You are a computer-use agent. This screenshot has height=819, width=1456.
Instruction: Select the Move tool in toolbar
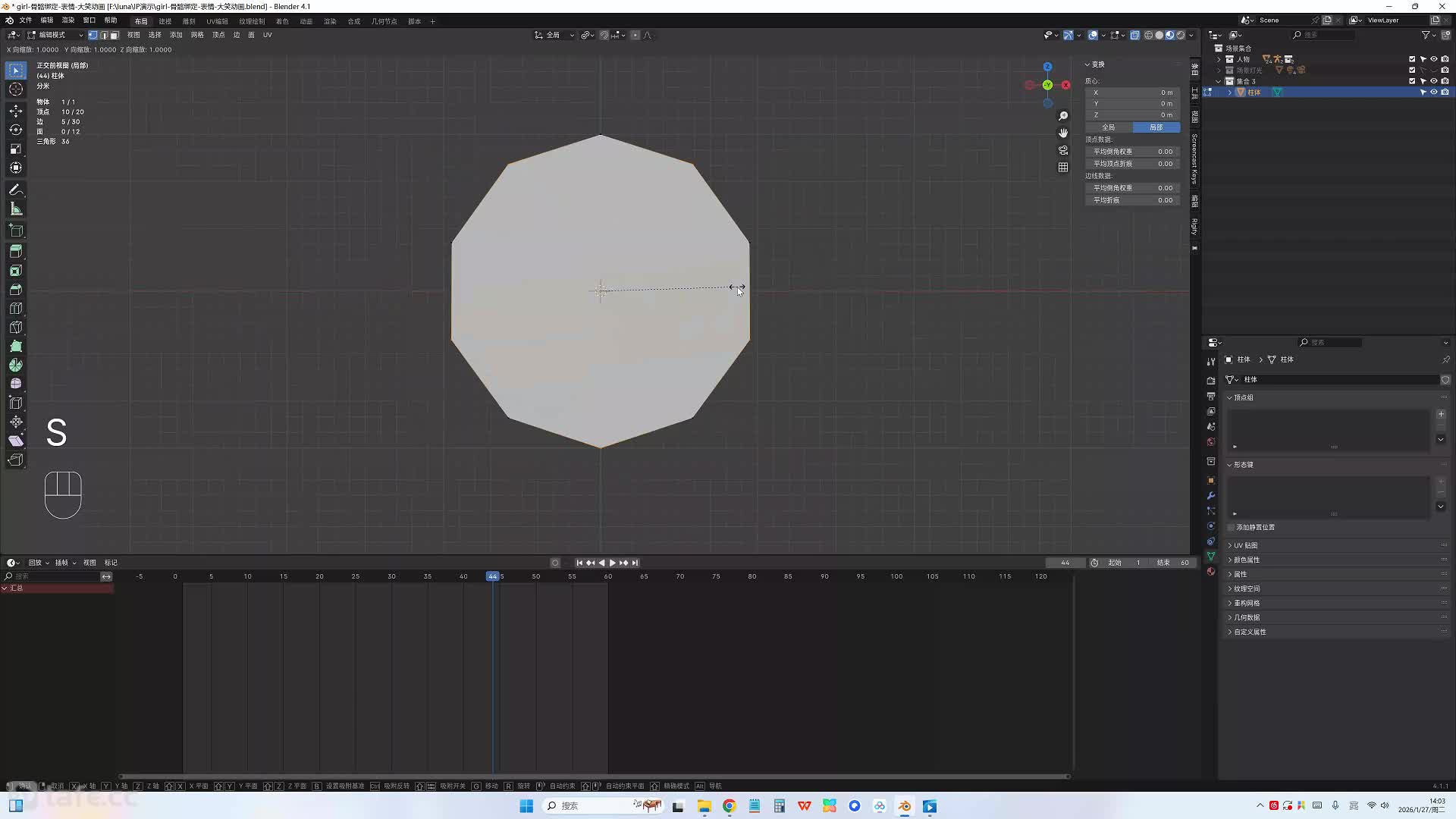[x=16, y=111]
